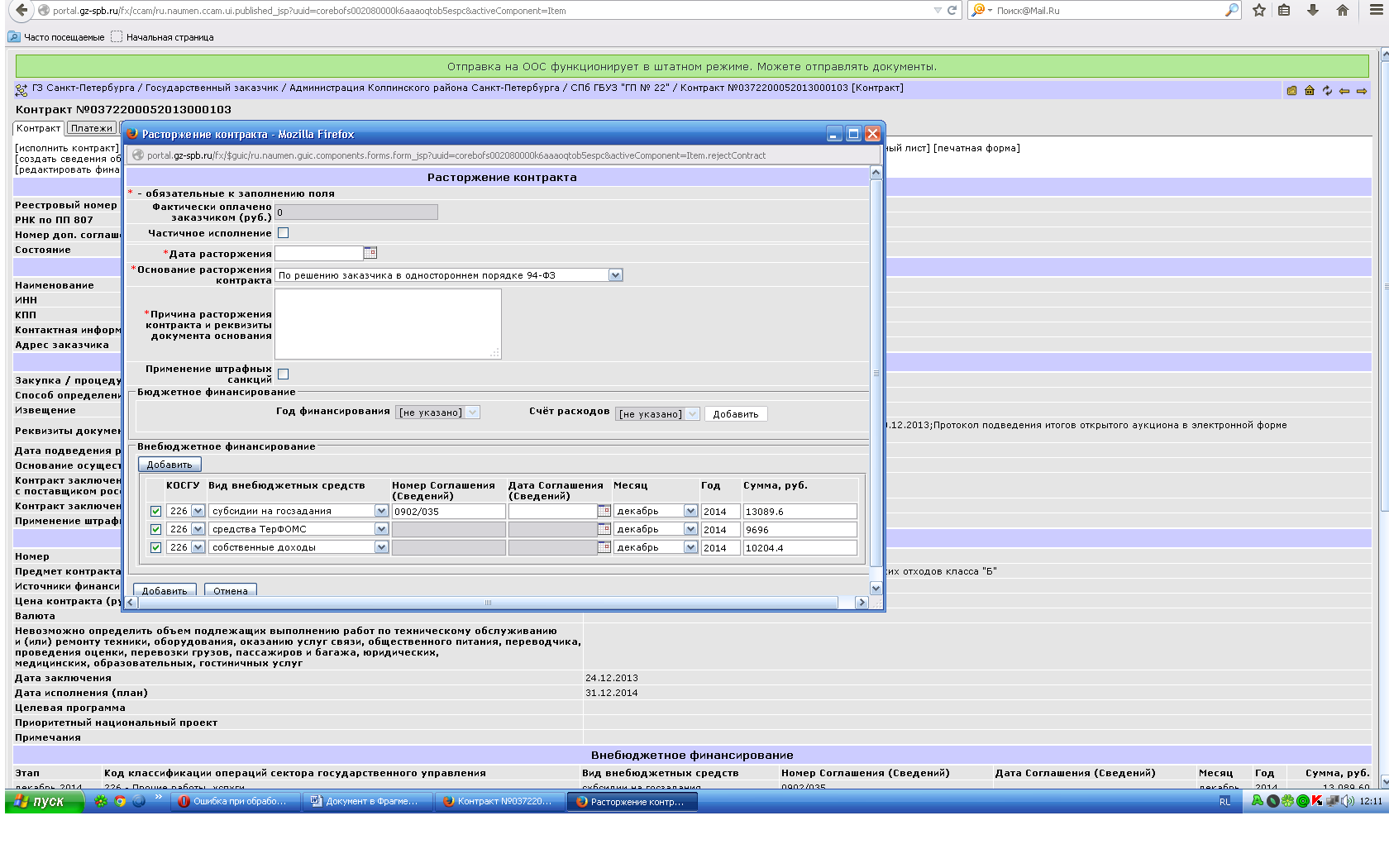The height and width of the screenshot is (868, 1389).
Task: Open volume control in system tray
Action: point(1348,801)
